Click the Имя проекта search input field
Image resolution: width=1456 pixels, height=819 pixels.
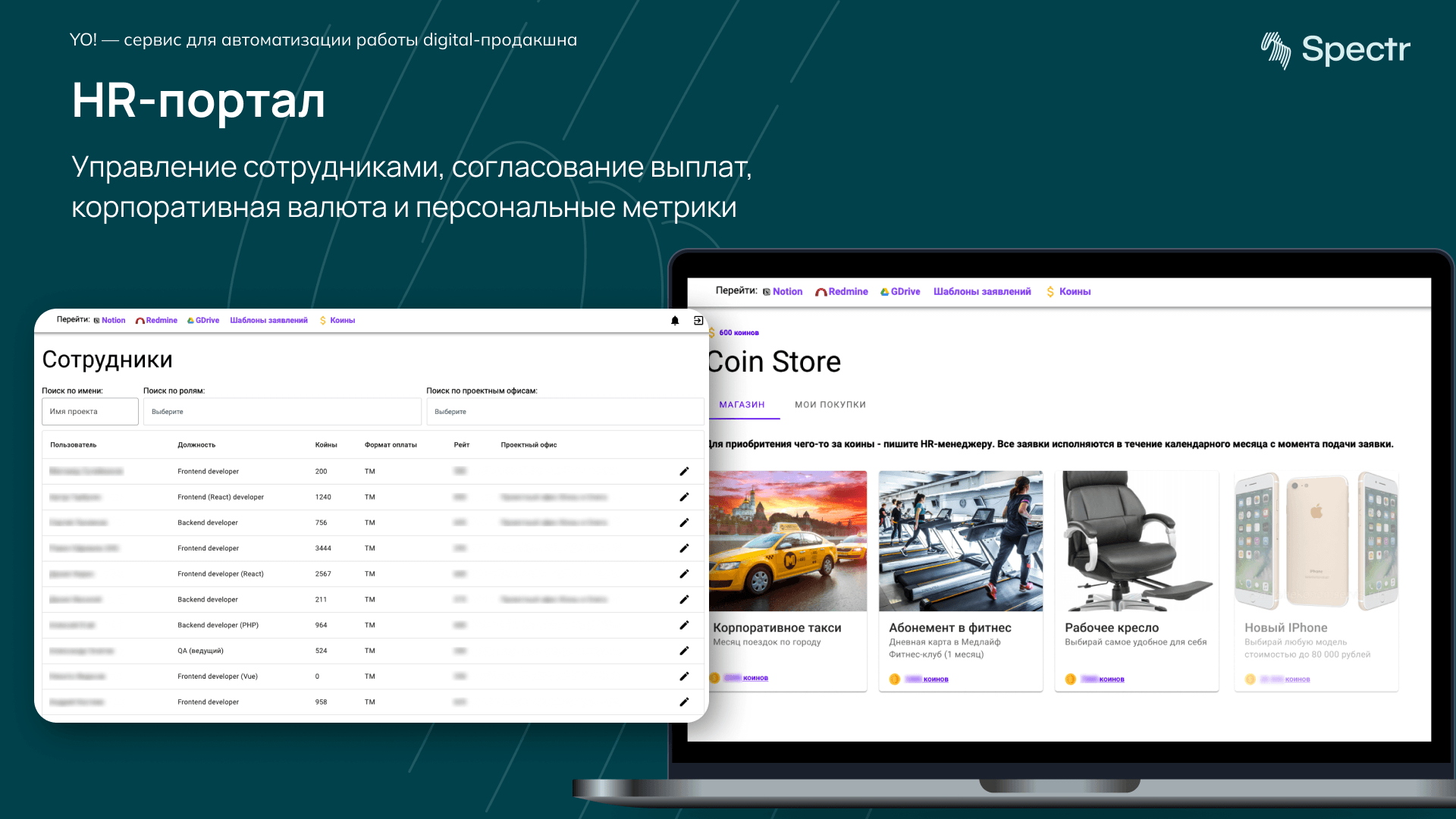pos(89,411)
